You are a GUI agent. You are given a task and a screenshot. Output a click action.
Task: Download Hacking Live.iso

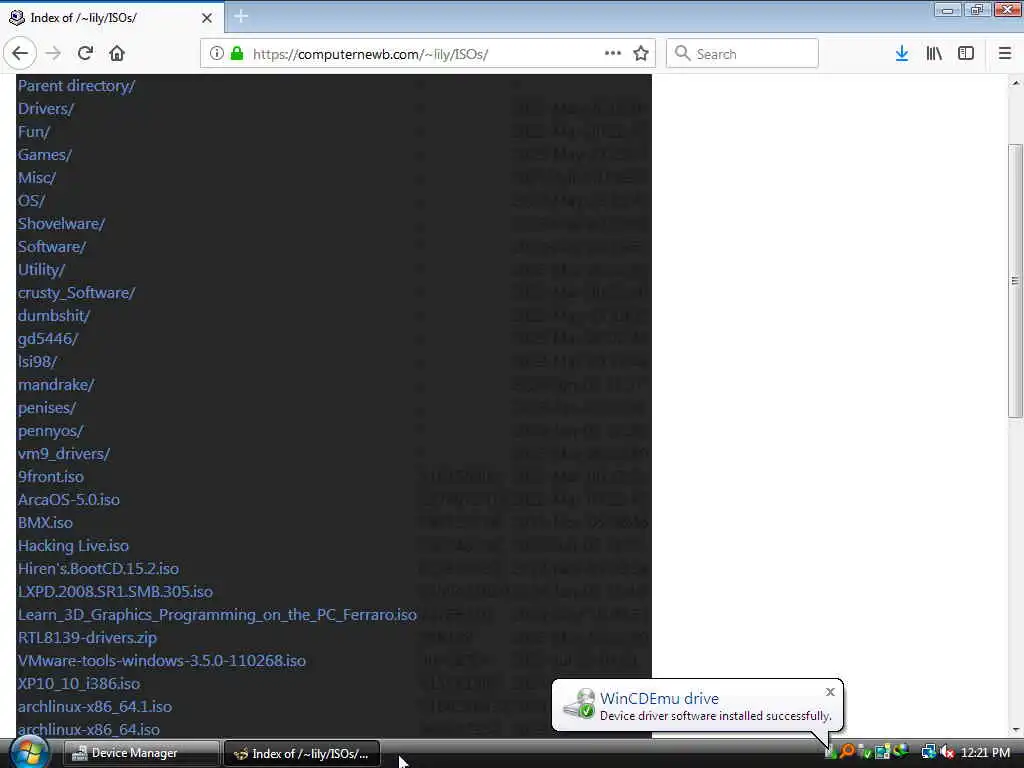tap(73, 545)
